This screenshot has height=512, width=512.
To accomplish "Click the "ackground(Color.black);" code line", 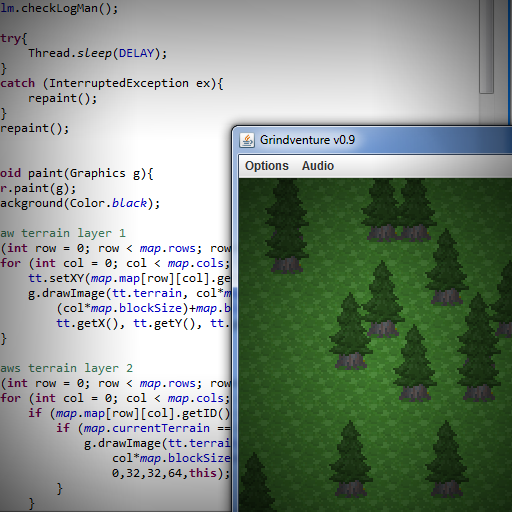I will click(80, 203).
